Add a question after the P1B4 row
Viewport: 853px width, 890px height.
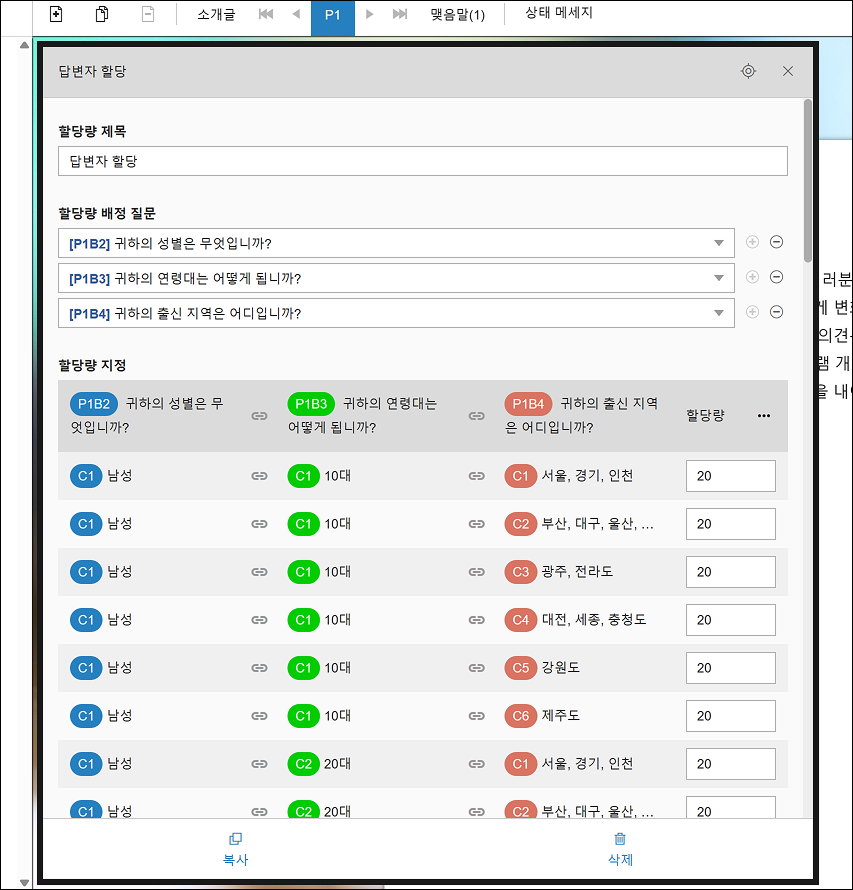click(753, 312)
